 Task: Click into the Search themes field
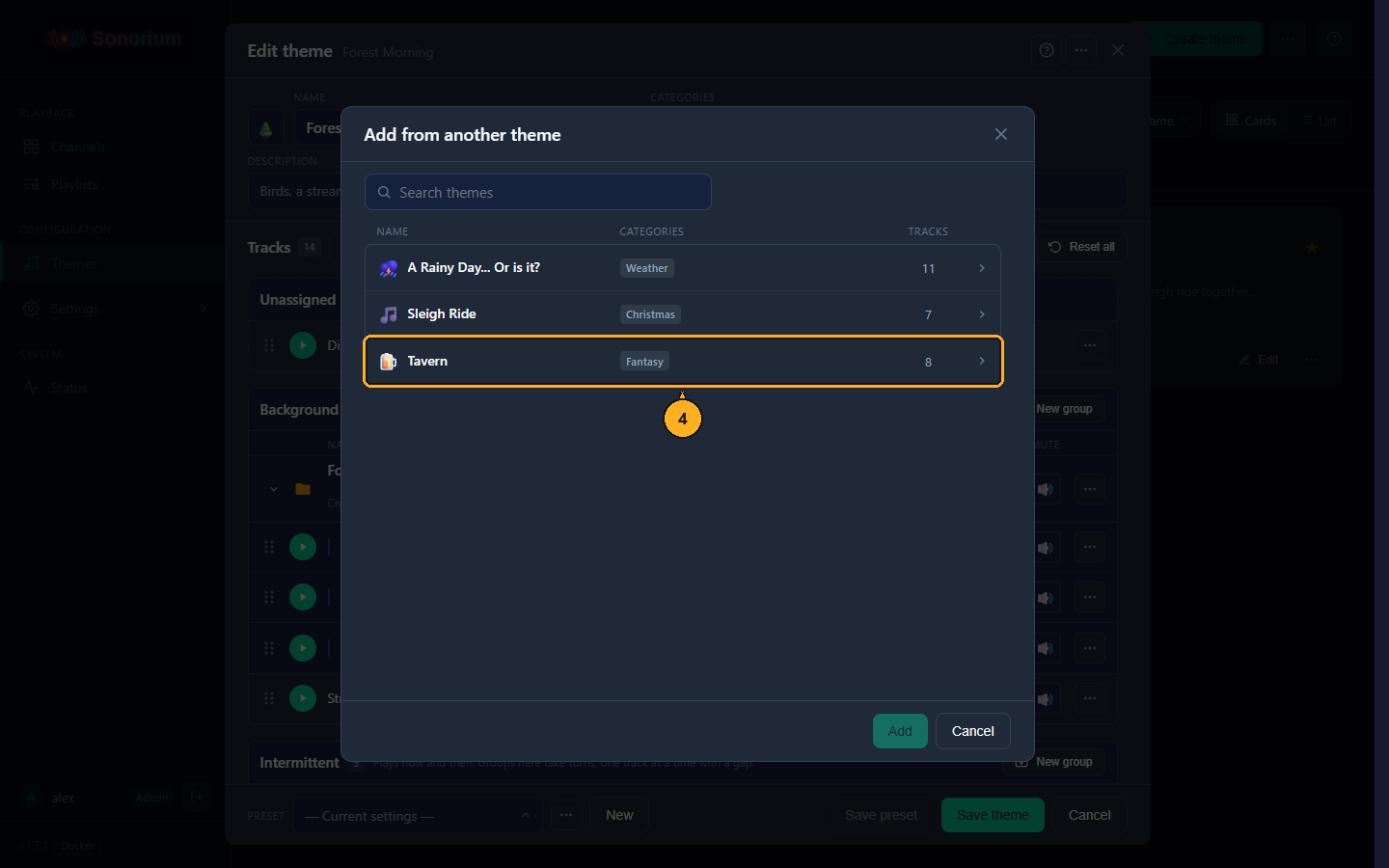[x=538, y=192]
